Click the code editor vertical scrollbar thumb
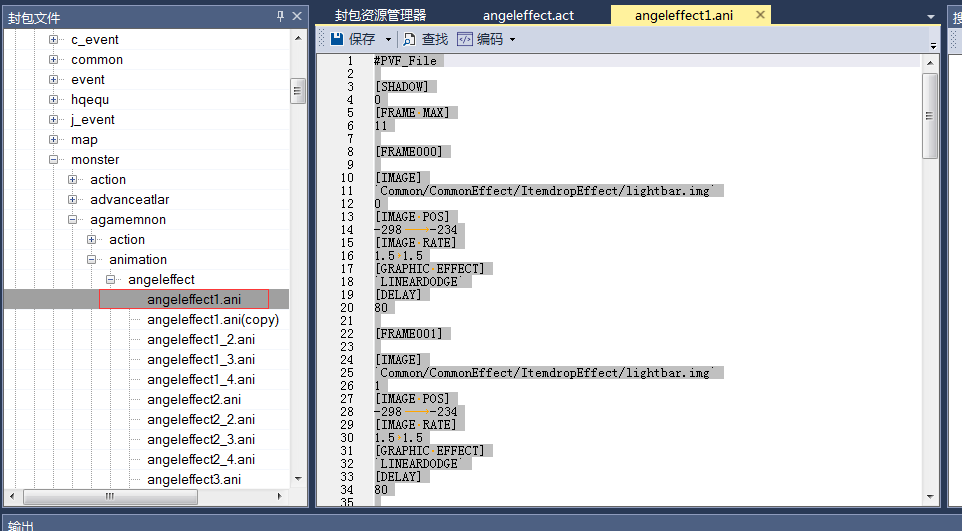The height and width of the screenshot is (531, 962). click(x=930, y=115)
